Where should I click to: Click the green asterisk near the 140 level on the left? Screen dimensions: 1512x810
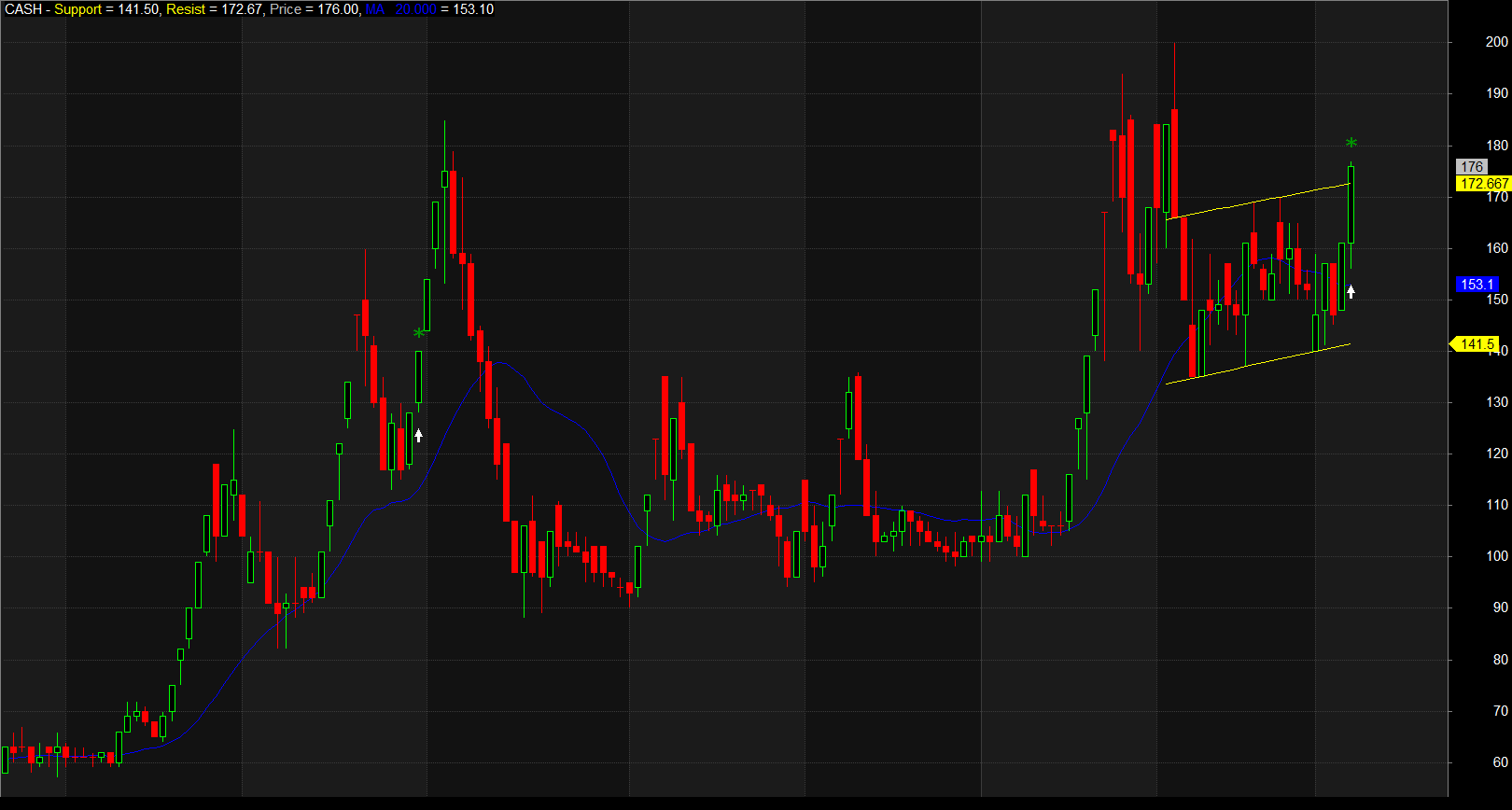(419, 333)
